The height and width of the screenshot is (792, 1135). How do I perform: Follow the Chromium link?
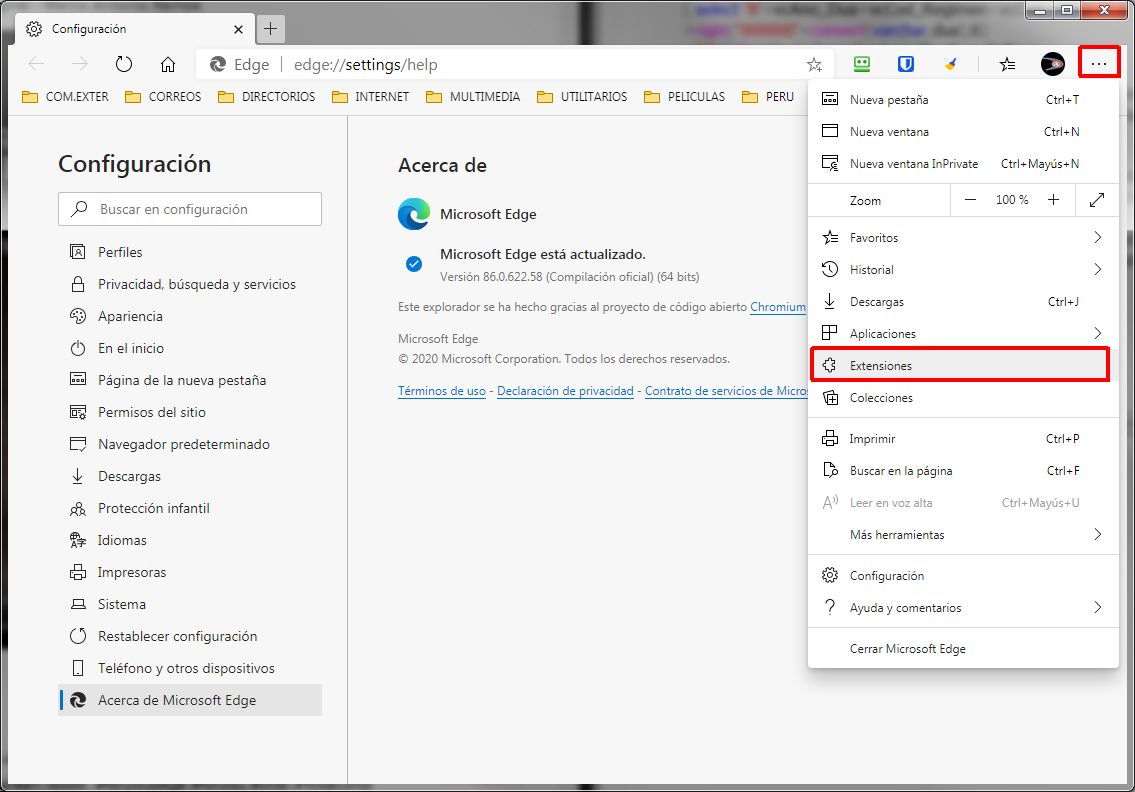tap(778, 307)
